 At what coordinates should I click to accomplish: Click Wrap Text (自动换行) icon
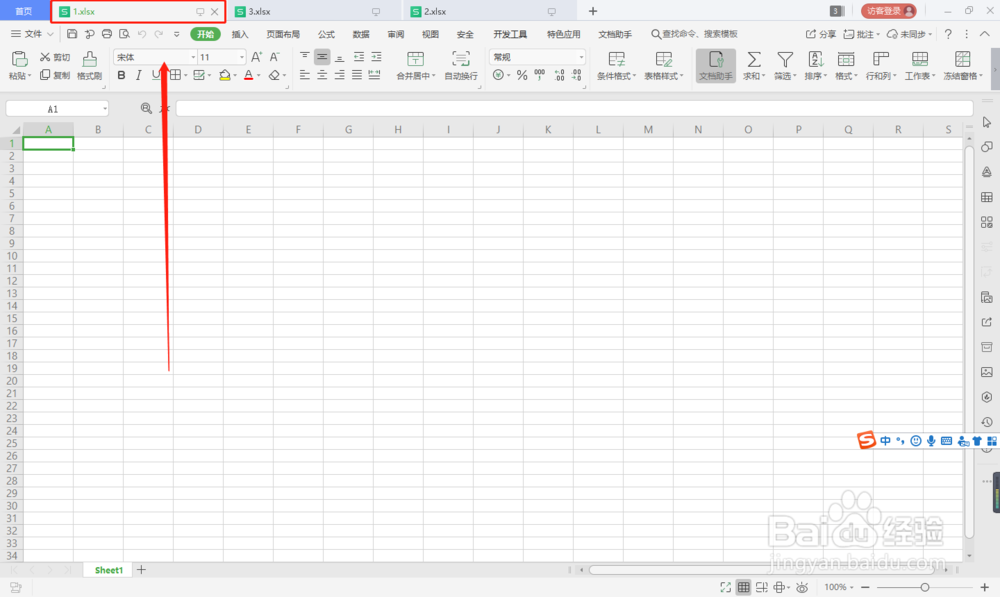(x=460, y=59)
